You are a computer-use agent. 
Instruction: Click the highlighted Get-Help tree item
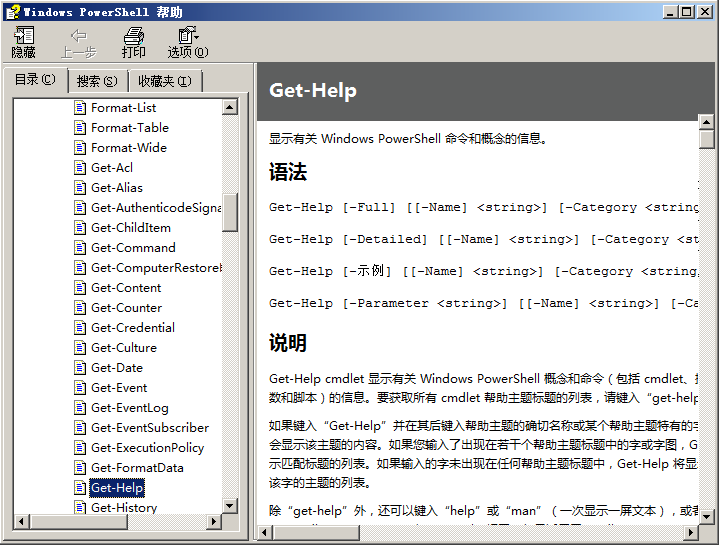[x=117, y=487]
